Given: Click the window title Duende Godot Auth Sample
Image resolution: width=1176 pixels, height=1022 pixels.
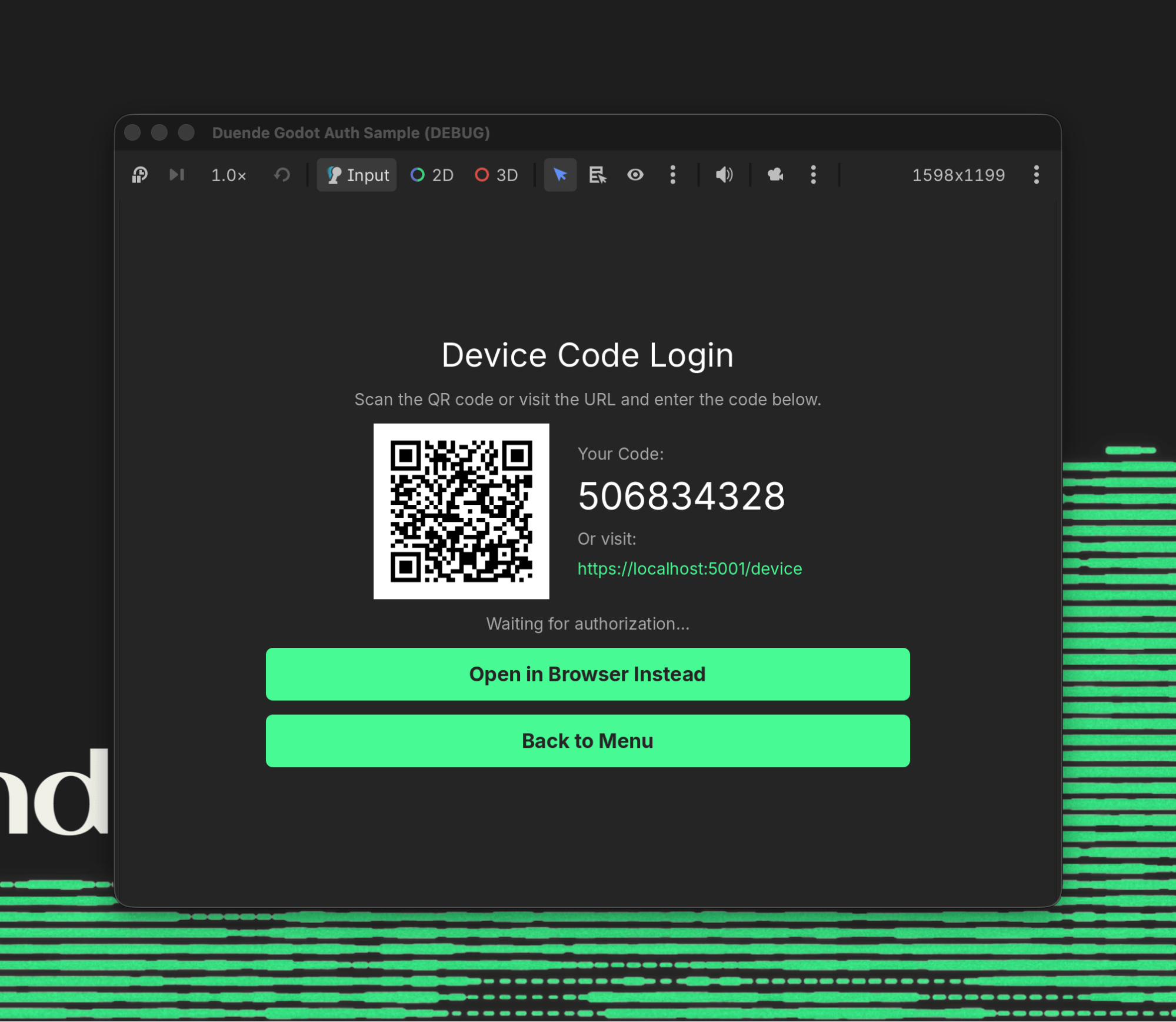Looking at the screenshot, I should point(351,133).
